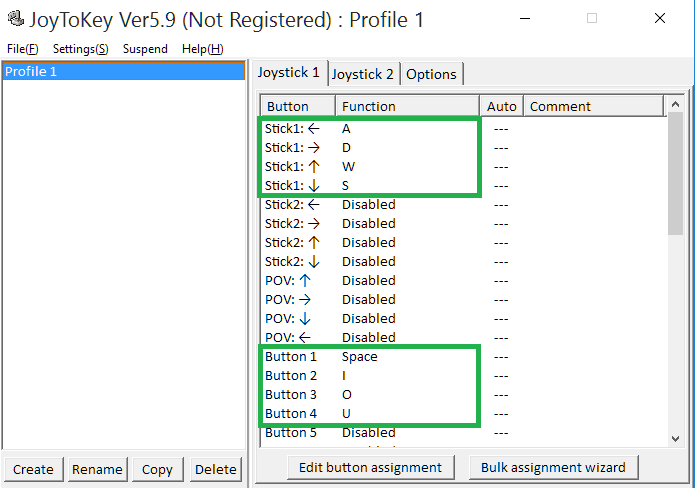The image size is (695, 488).
Task: Select the Button 1 row mapped to Space
Action: (x=463, y=357)
